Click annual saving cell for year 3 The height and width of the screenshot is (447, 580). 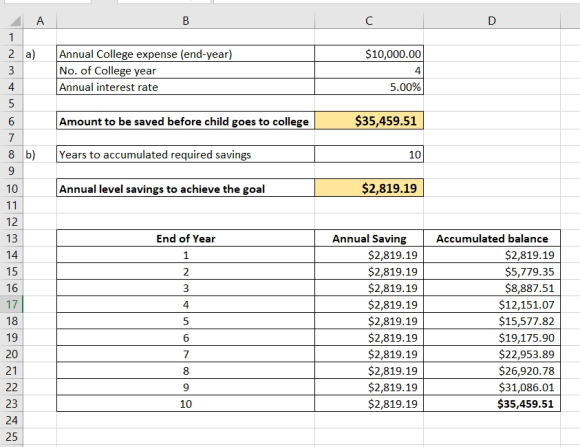pyautogui.click(x=369, y=288)
